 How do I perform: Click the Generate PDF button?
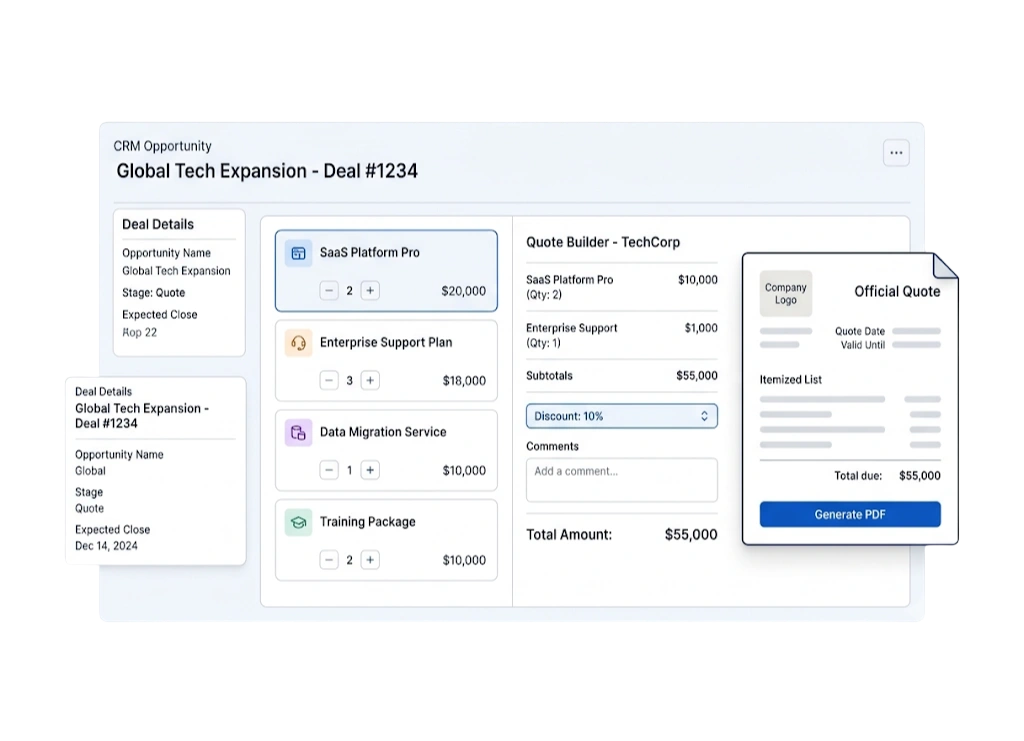point(850,514)
